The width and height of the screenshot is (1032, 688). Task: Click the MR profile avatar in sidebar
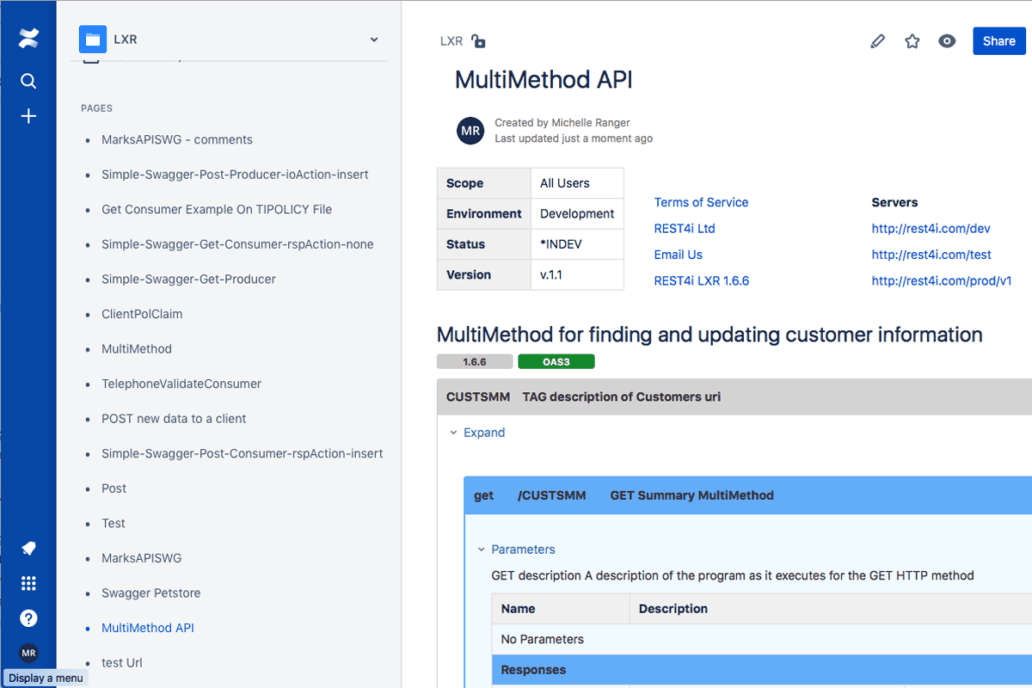28,653
